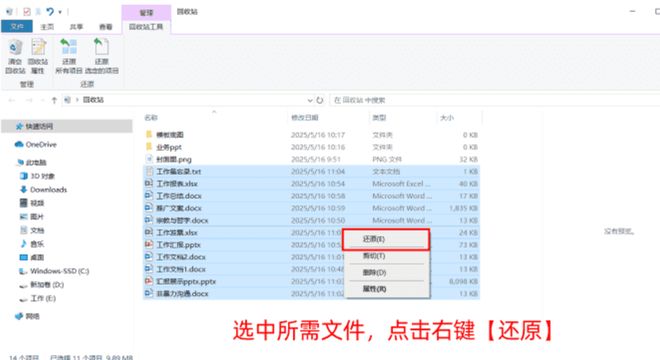The height and width of the screenshot is (360, 660).
Task: Click the back arrow navigation icon
Action: click(x=12, y=100)
